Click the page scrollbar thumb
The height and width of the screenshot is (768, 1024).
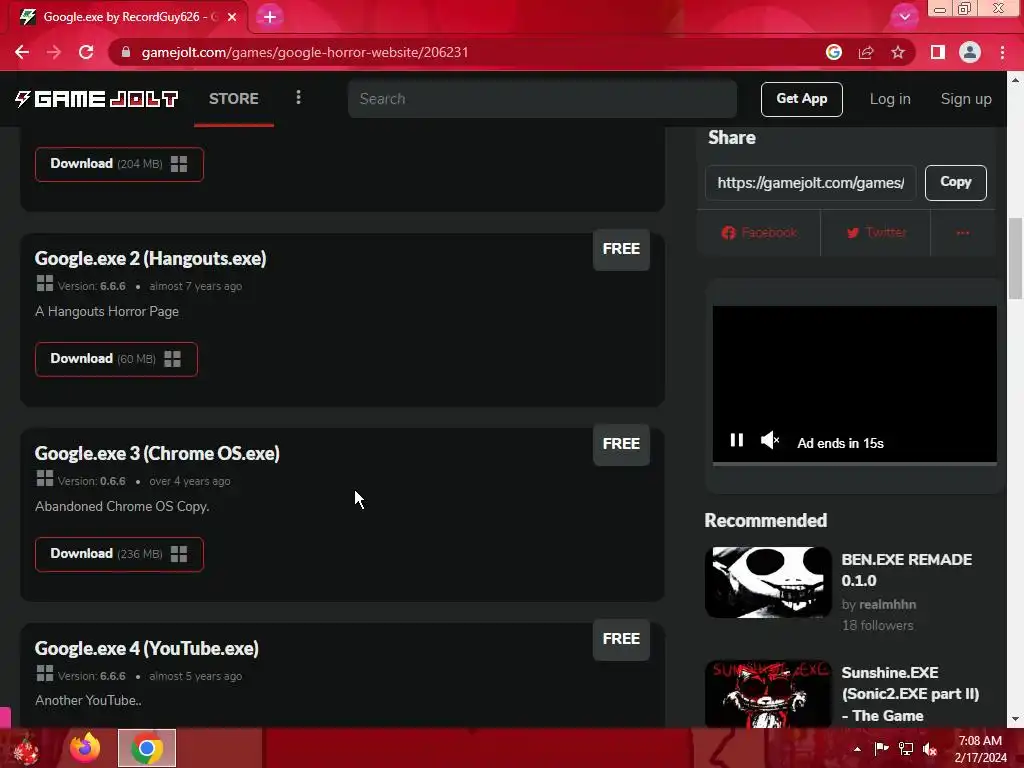[x=1016, y=258]
